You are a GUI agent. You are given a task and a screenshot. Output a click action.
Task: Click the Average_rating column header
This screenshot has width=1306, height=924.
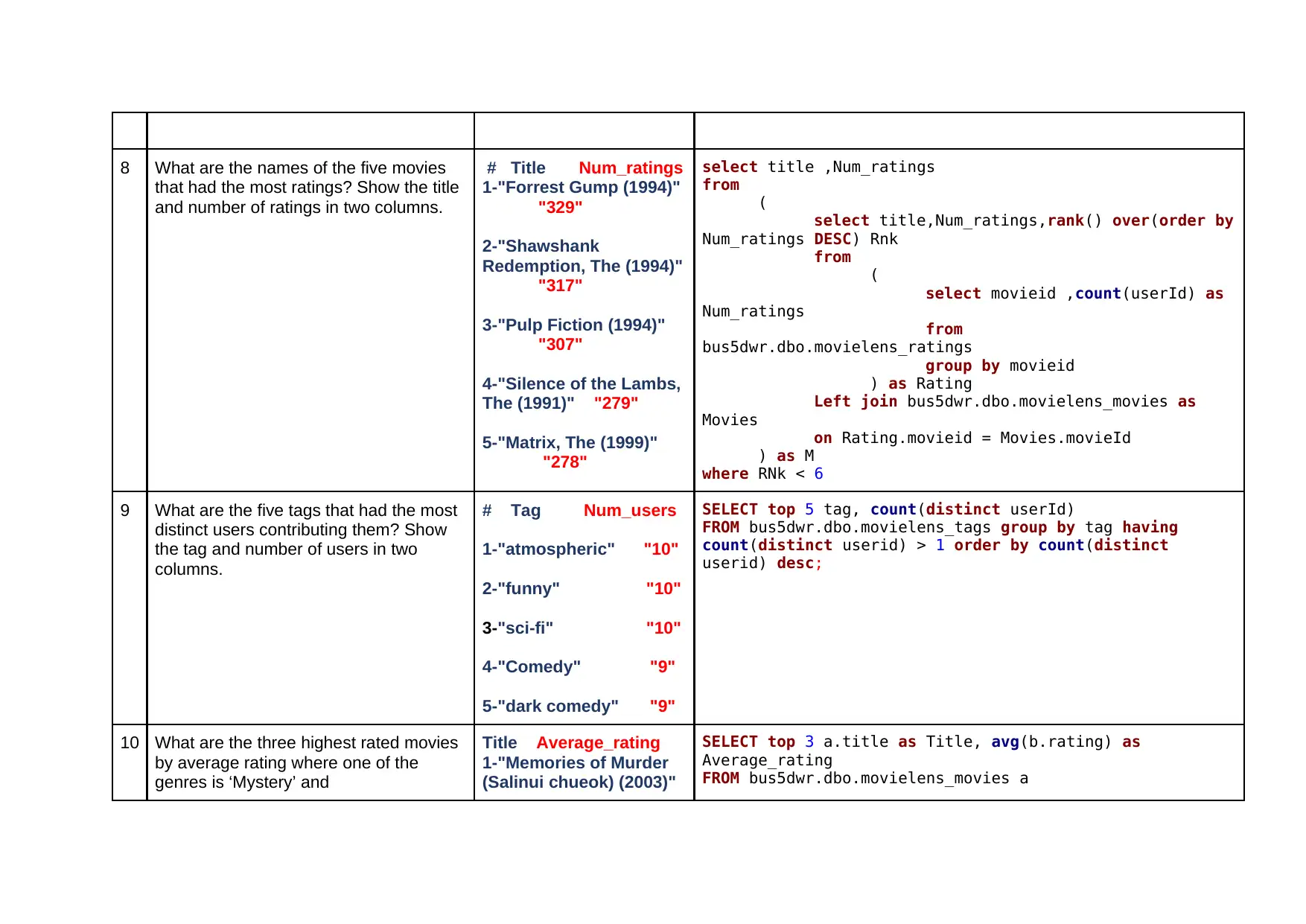[x=598, y=743]
